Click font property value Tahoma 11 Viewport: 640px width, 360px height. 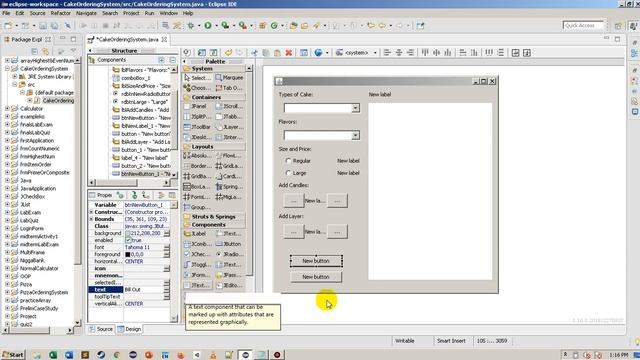(x=143, y=247)
